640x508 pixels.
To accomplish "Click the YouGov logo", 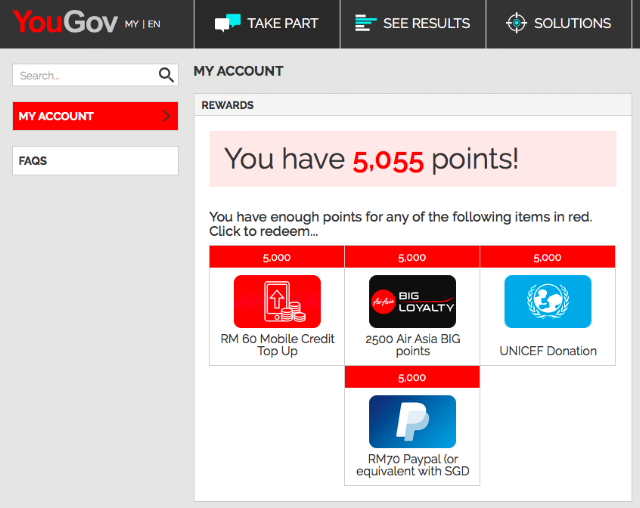I will (x=65, y=22).
